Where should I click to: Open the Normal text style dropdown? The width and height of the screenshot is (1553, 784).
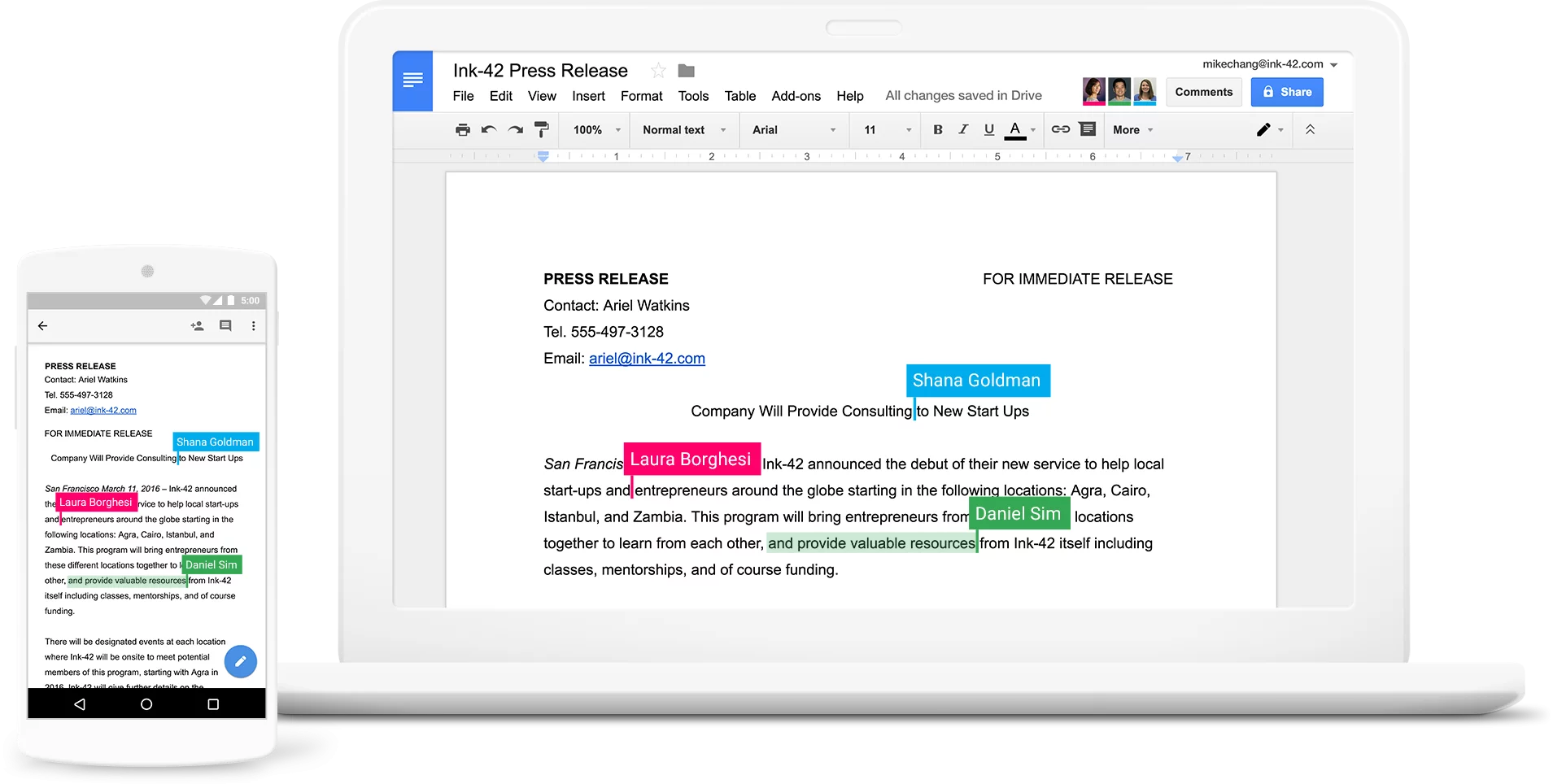[683, 130]
